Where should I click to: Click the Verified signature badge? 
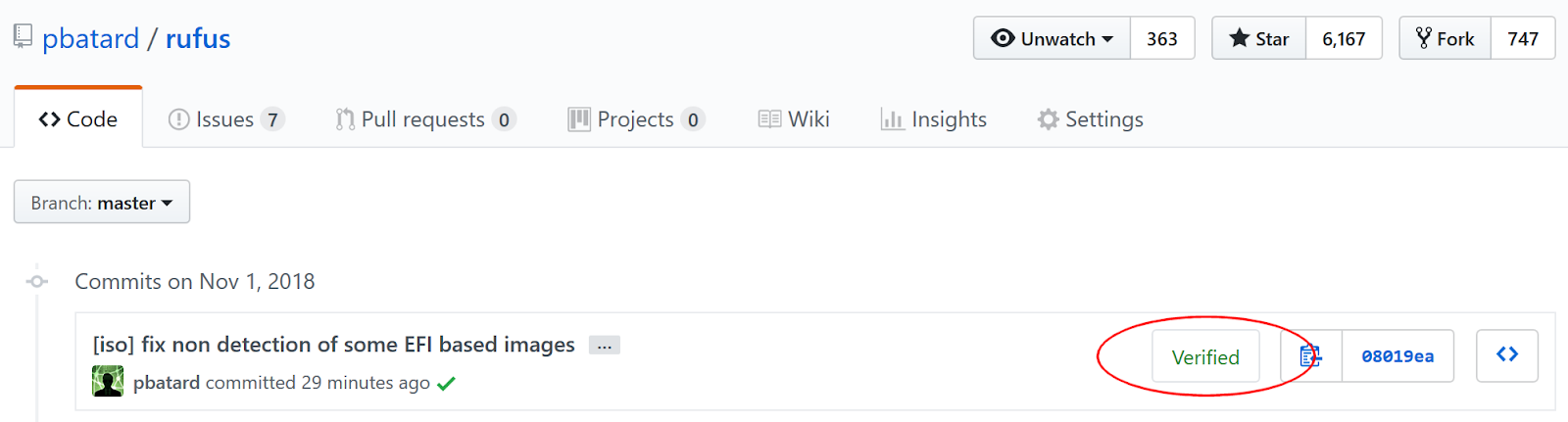(1205, 356)
